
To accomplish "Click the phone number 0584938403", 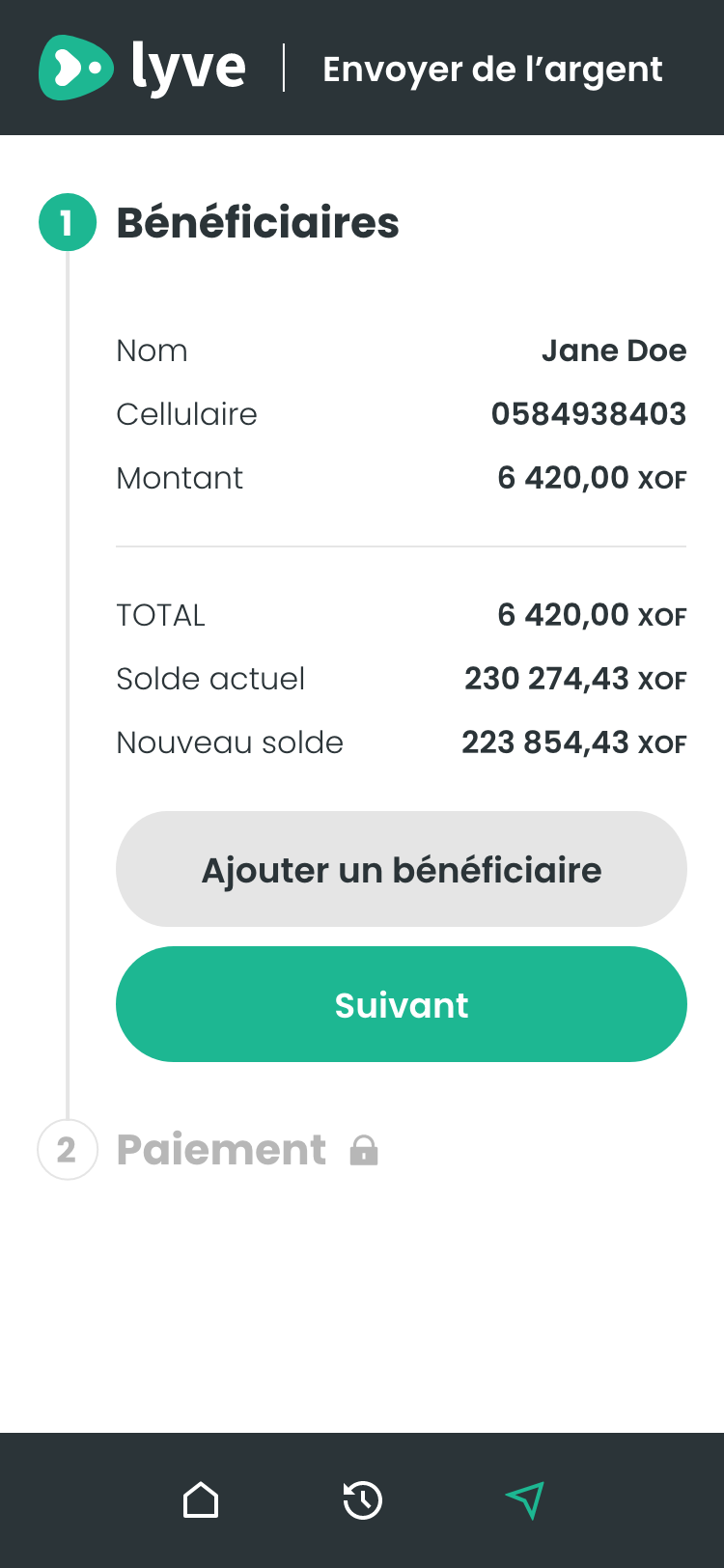I will point(589,414).
